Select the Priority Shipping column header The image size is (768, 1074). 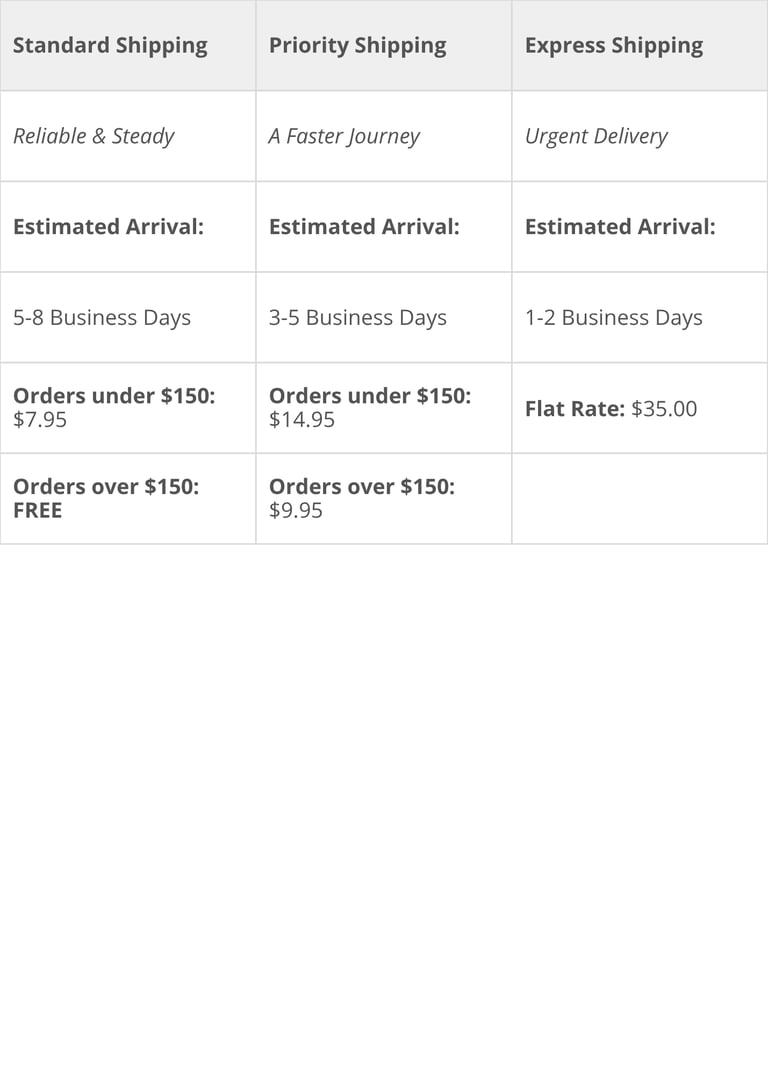(357, 46)
